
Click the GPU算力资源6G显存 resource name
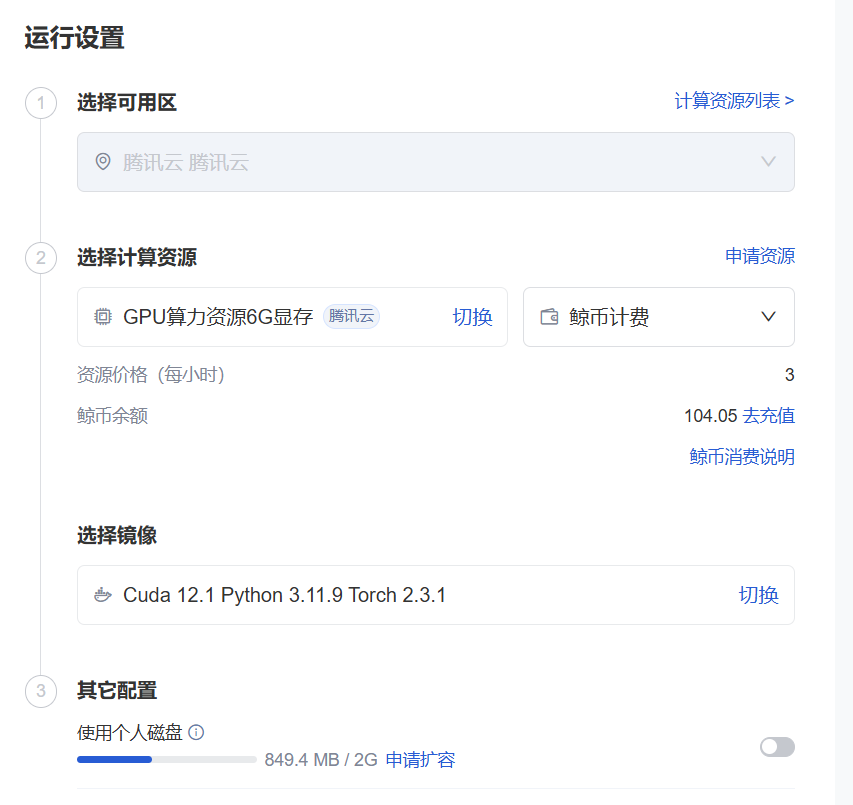coord(218,317)
